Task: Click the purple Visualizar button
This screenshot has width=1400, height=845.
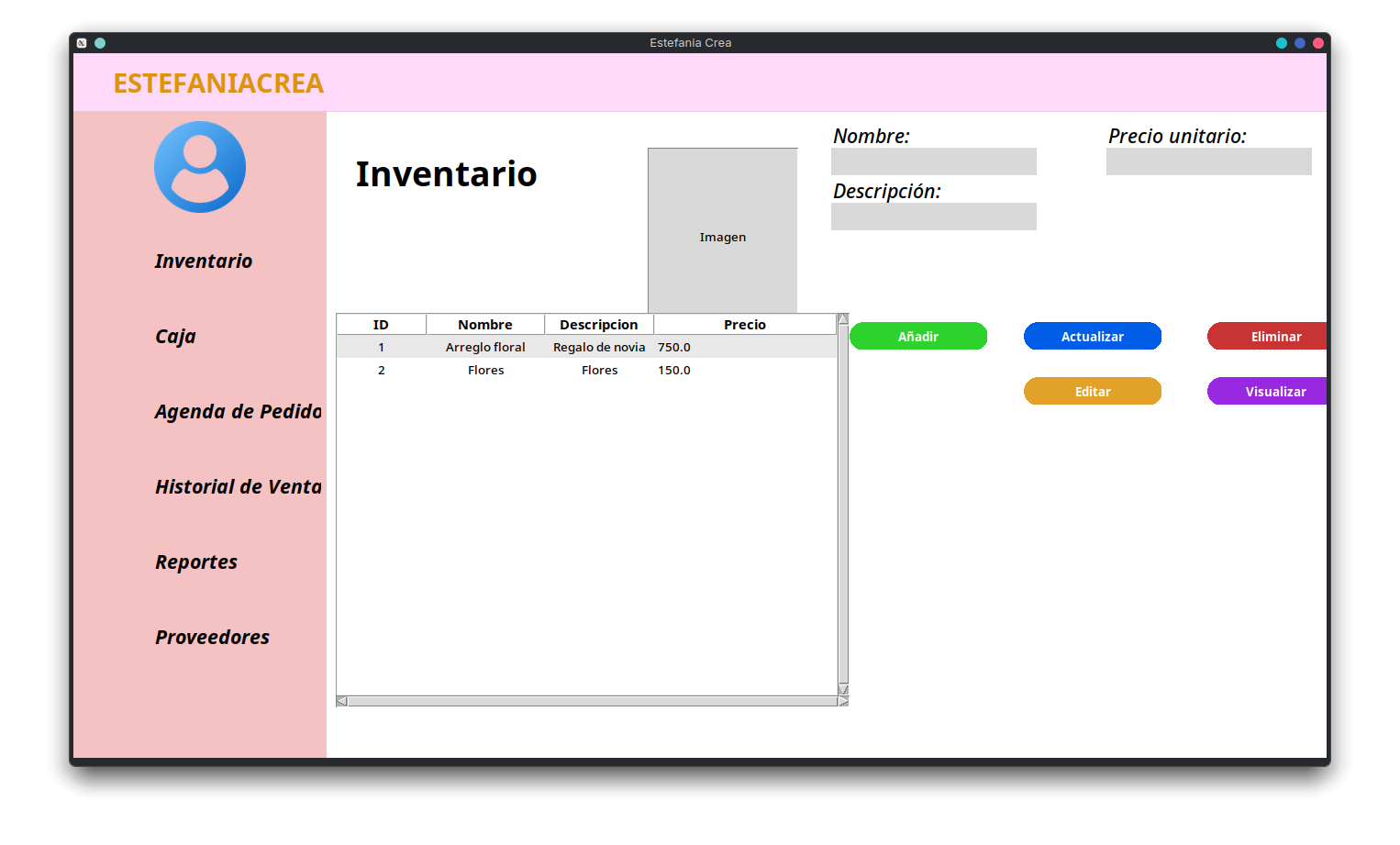Action: tap(1267, 392)
